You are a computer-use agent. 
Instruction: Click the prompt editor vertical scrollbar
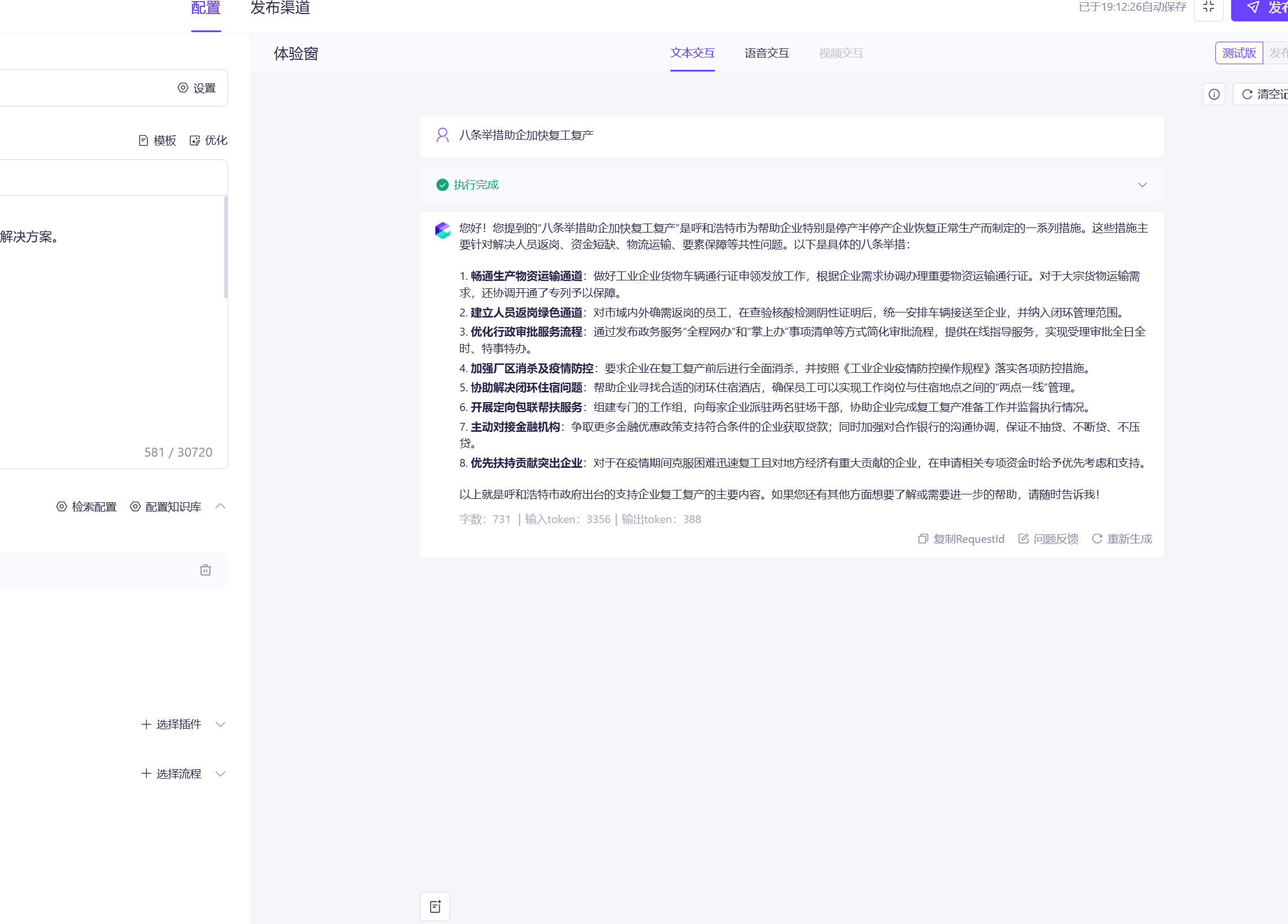(225, 247)
